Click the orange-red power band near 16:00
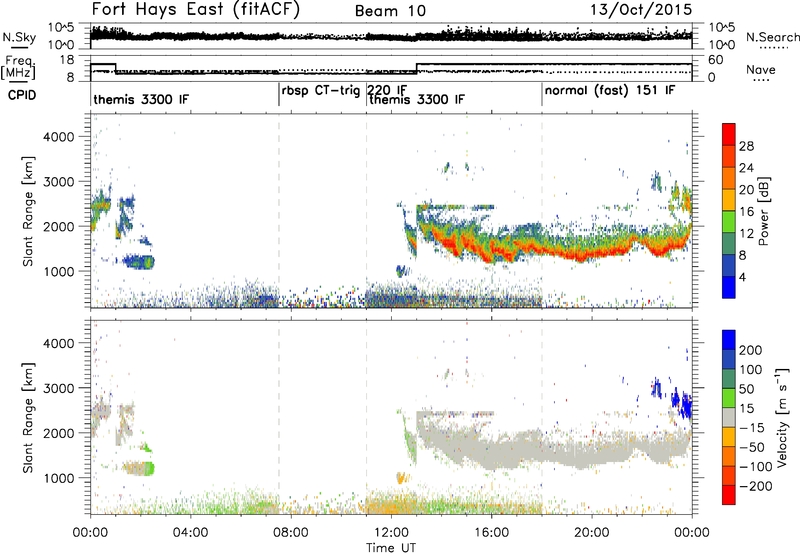Image resolution: width=800 pixels, height=554 pixels. (492, 251)
